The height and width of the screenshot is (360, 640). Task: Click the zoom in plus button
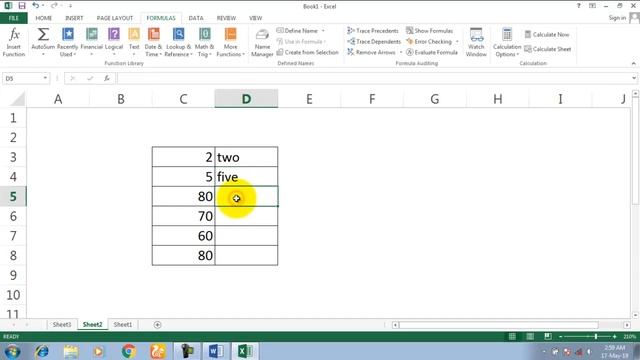[x=614, y=336]
